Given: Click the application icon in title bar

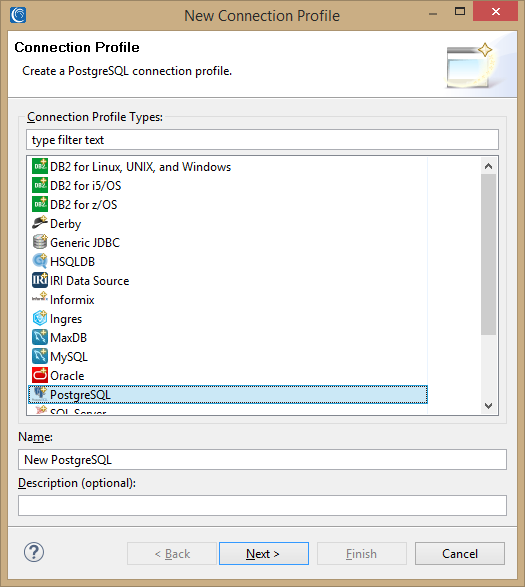Looking at the screenshot, I should 18,15.
